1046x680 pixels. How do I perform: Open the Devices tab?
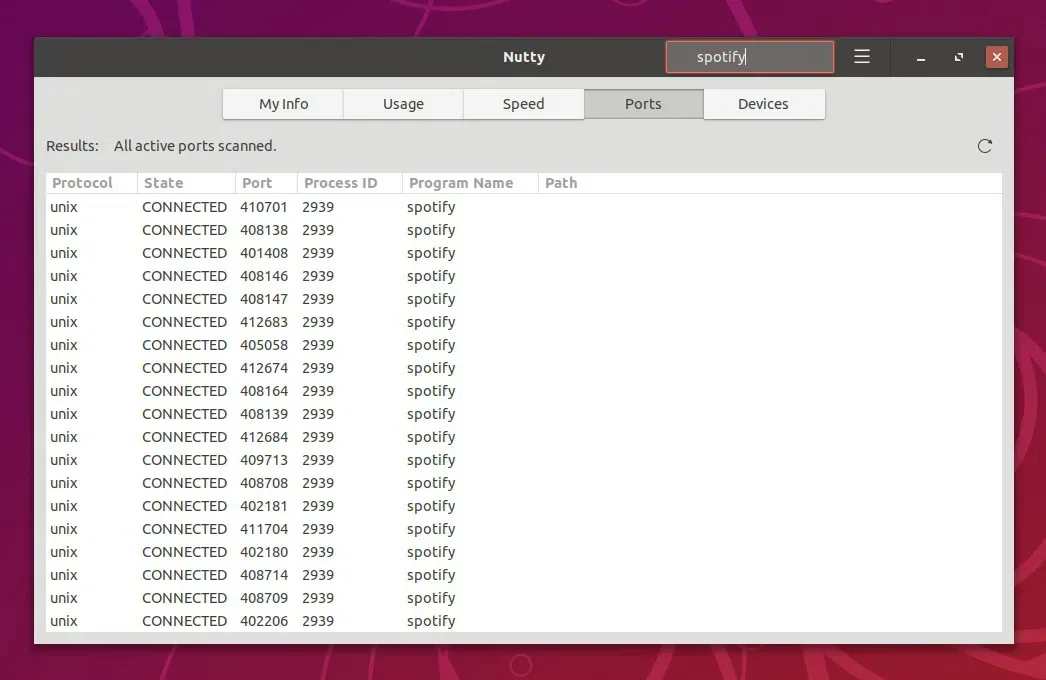[x=763, y=103]
